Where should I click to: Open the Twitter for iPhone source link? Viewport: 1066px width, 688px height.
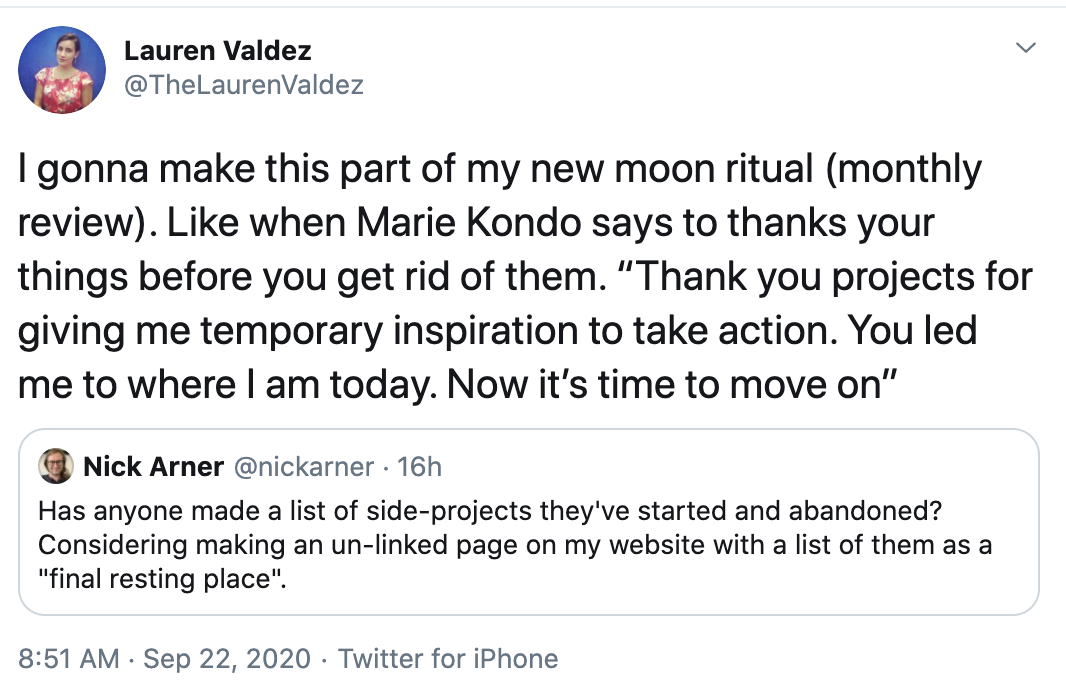click(448, 659)
